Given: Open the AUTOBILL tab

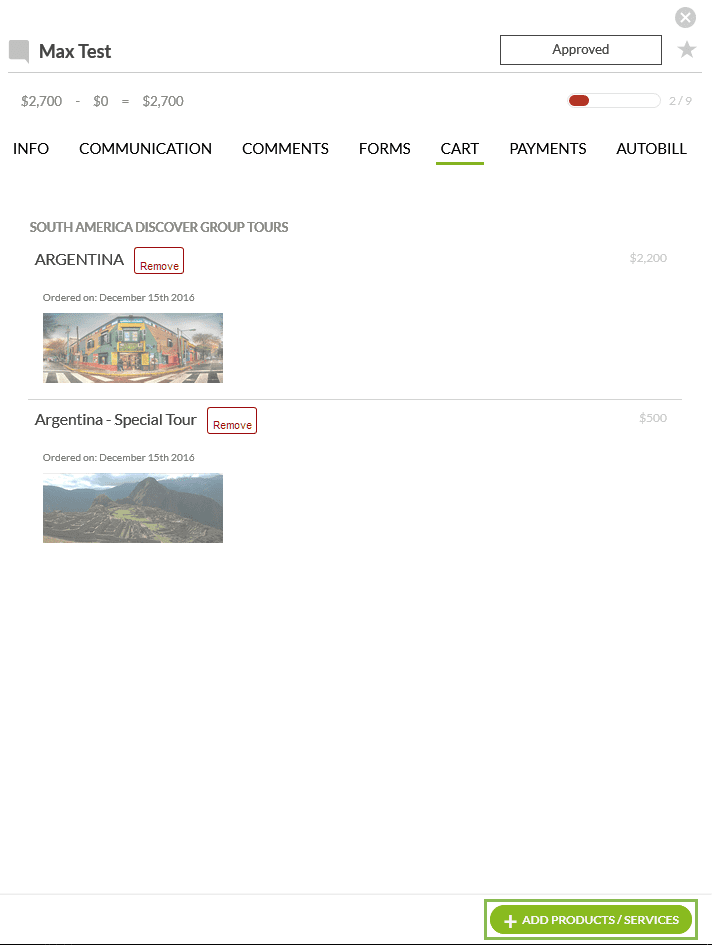Looking at the screenshot, I should coord(651,149).
